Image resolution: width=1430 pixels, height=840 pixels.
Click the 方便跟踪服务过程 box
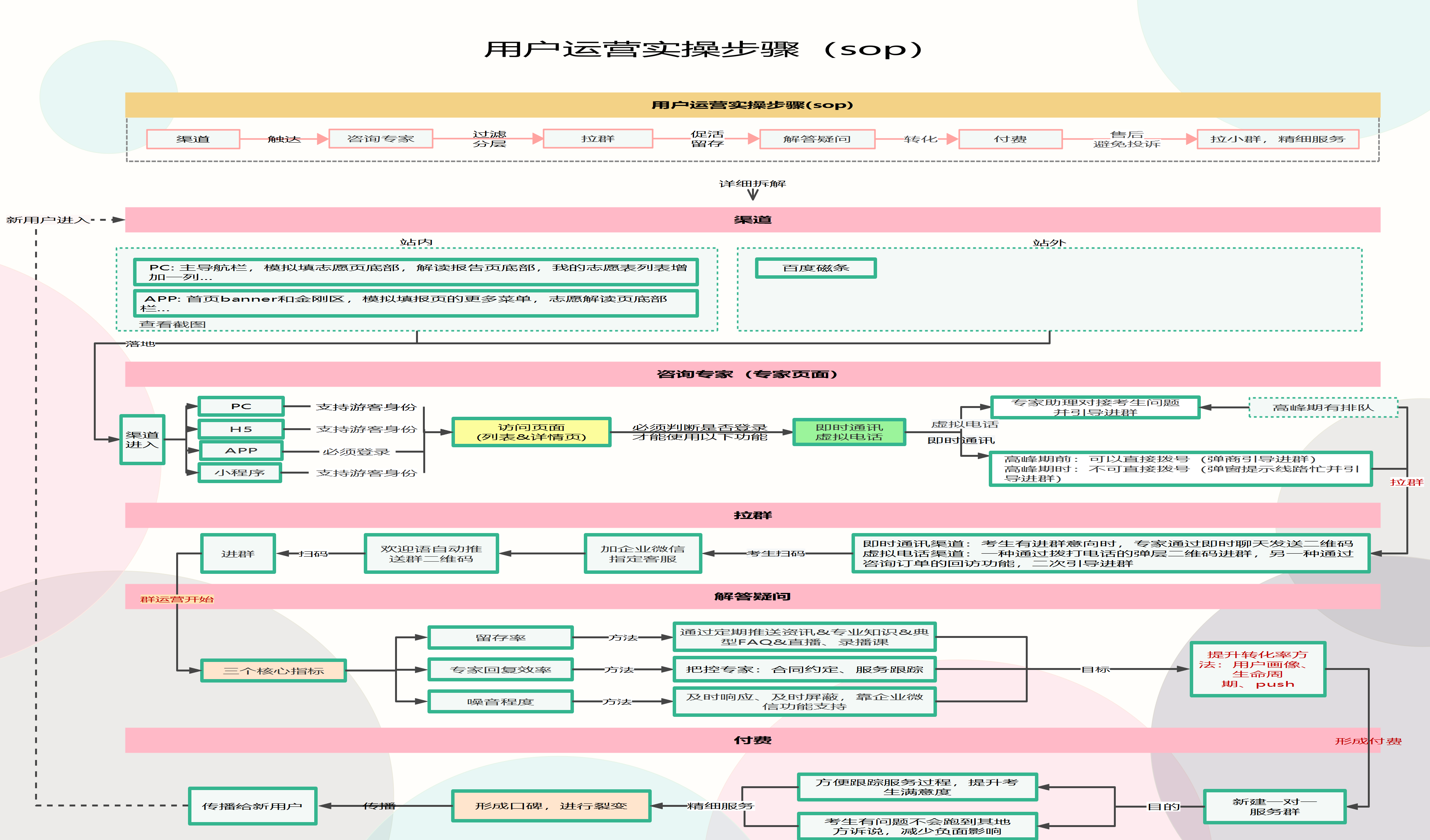pos(917,787)
